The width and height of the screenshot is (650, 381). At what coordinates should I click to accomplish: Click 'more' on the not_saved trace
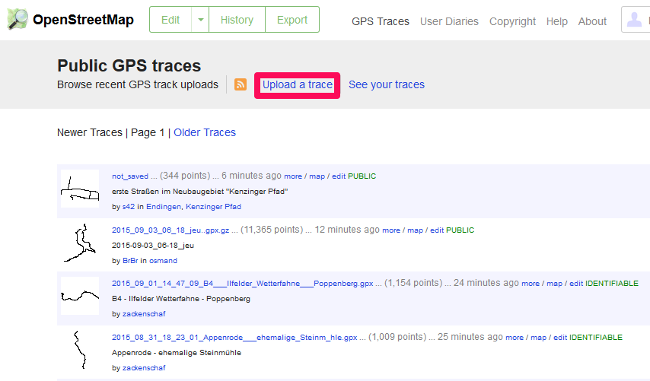pos(293,176)
